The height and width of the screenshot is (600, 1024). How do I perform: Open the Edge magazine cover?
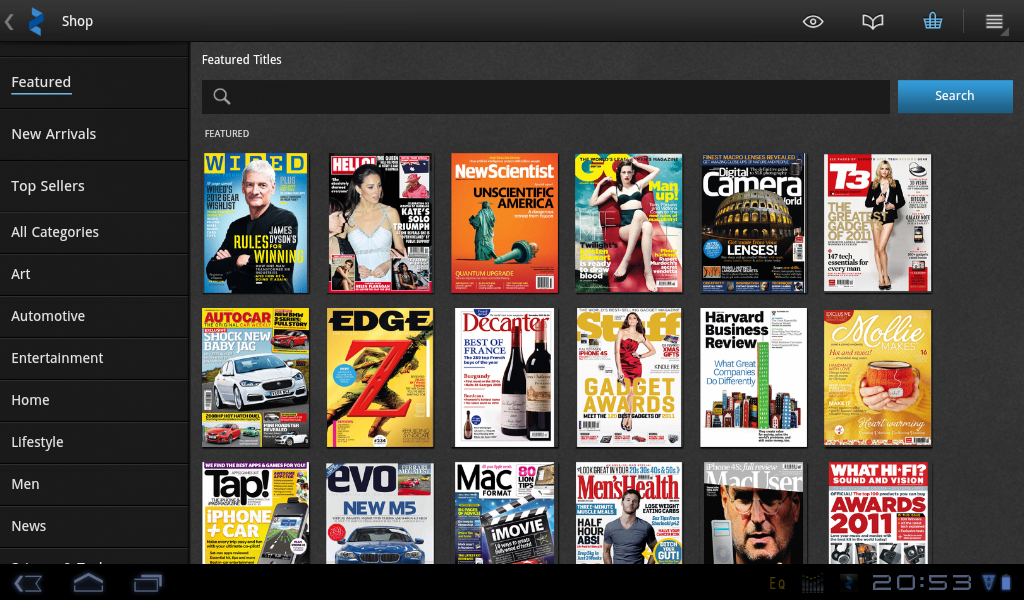[380, 377]
